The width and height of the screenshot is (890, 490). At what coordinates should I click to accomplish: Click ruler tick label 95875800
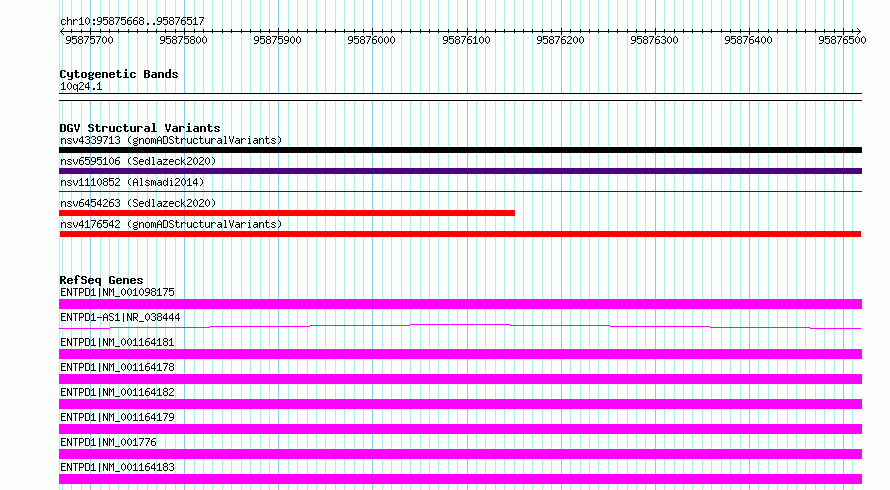[x=183, y=40]
